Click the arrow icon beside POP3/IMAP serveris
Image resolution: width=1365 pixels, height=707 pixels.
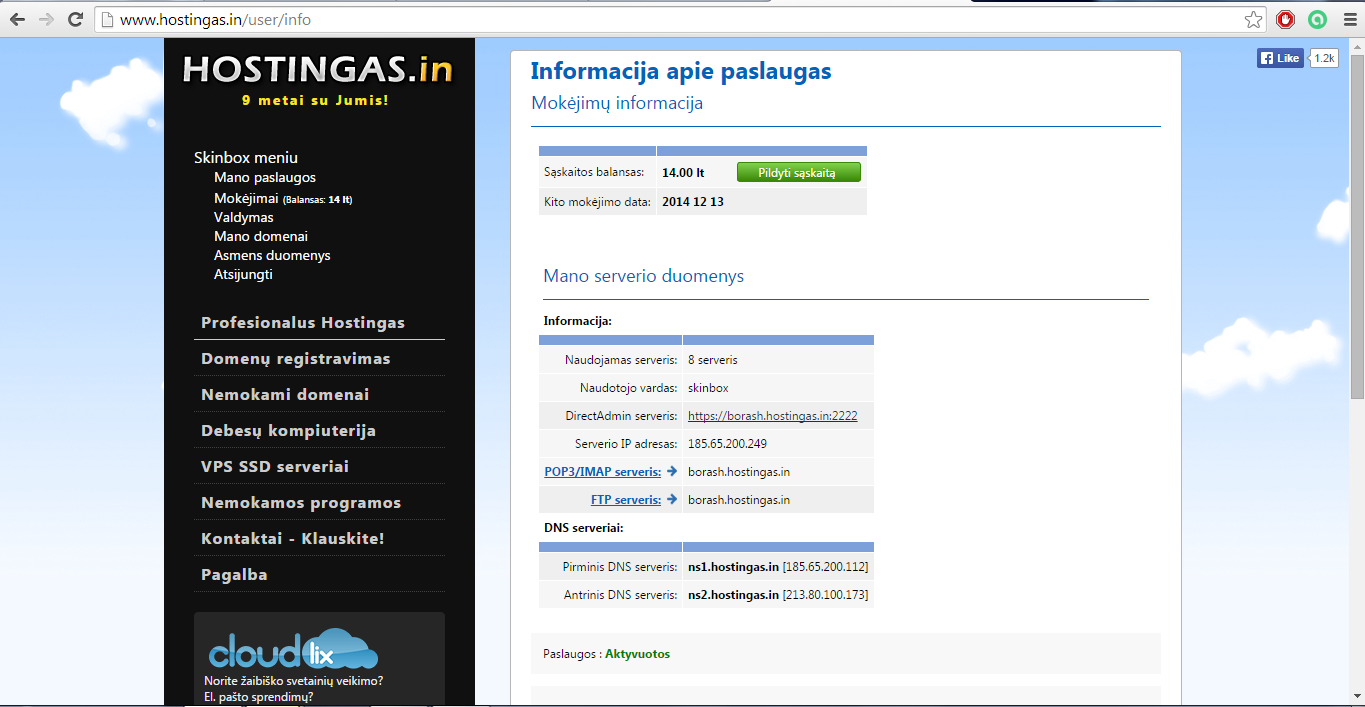coord(672,471)
